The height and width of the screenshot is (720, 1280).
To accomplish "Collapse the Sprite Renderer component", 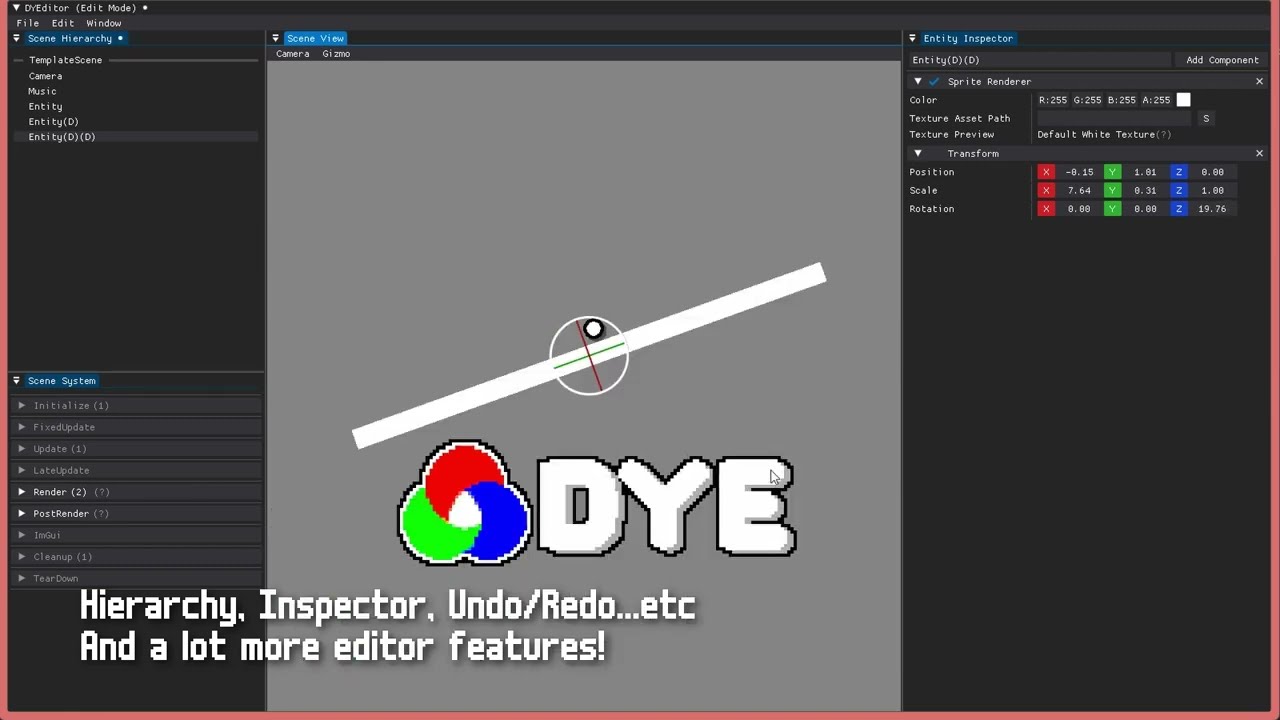I will point(918,81).
